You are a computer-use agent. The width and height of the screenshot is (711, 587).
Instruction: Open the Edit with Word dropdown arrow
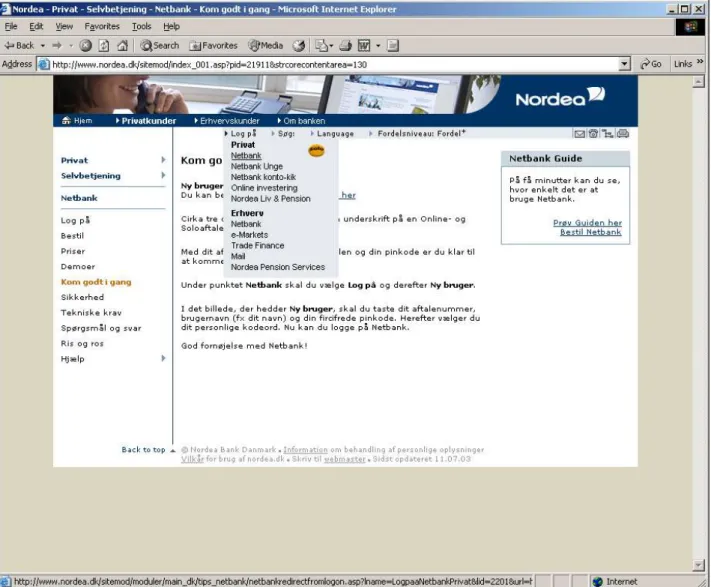378,45
